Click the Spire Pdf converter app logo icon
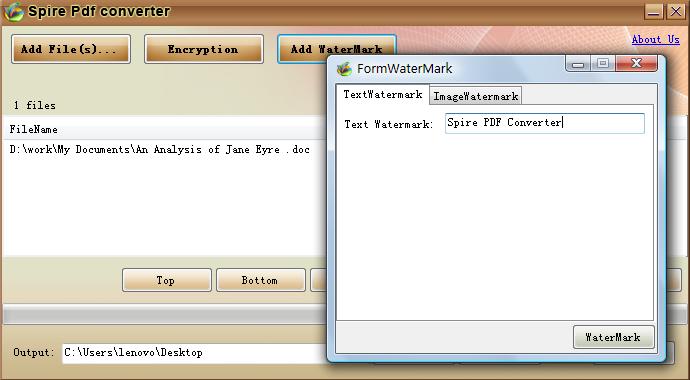The height and width of the screenshot is (380, 690). coord(13,11)
